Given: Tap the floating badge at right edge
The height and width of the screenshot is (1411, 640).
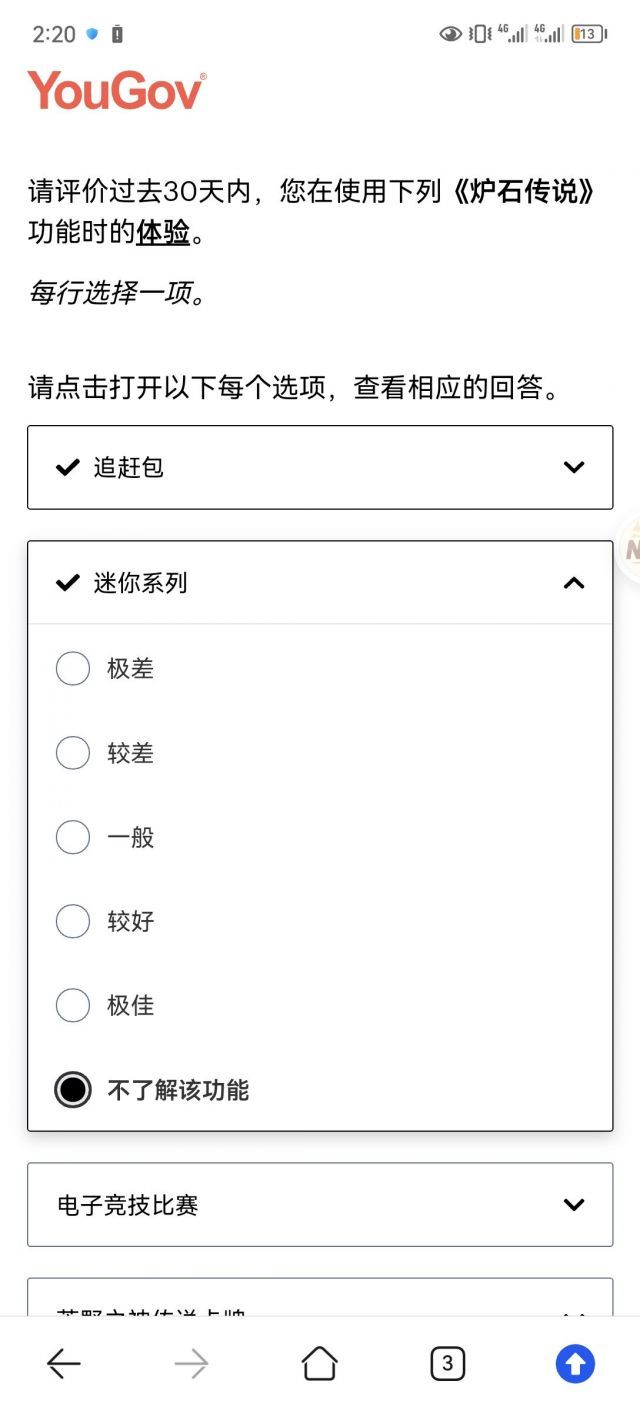Looking at the screenshot, I should (630, 550).
